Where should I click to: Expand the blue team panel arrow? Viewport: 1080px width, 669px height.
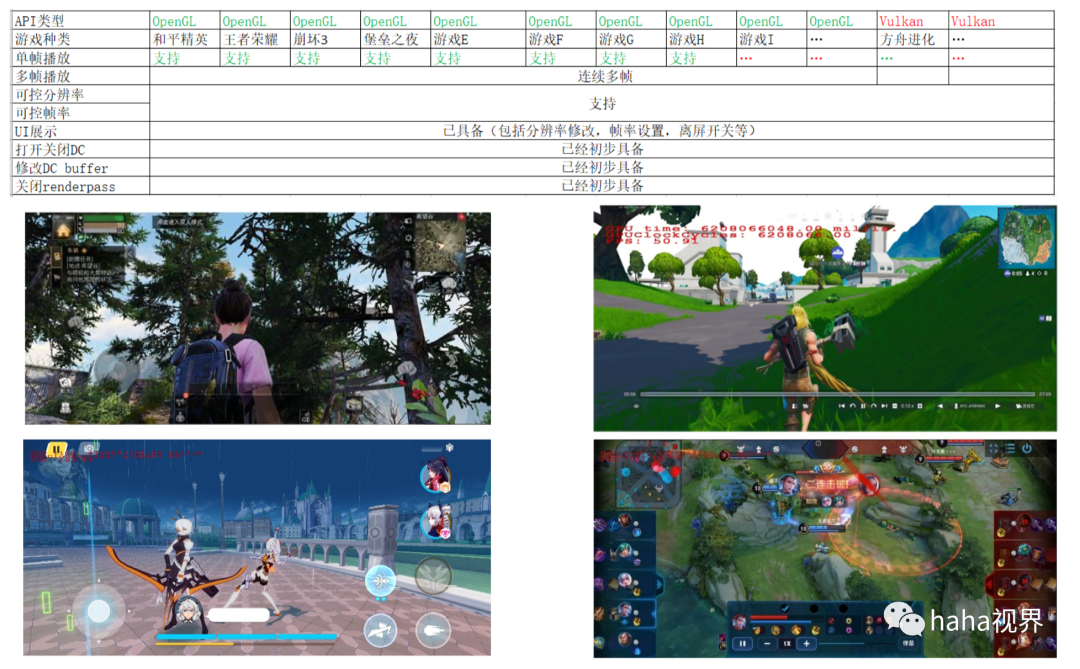(x=659, y=584)
